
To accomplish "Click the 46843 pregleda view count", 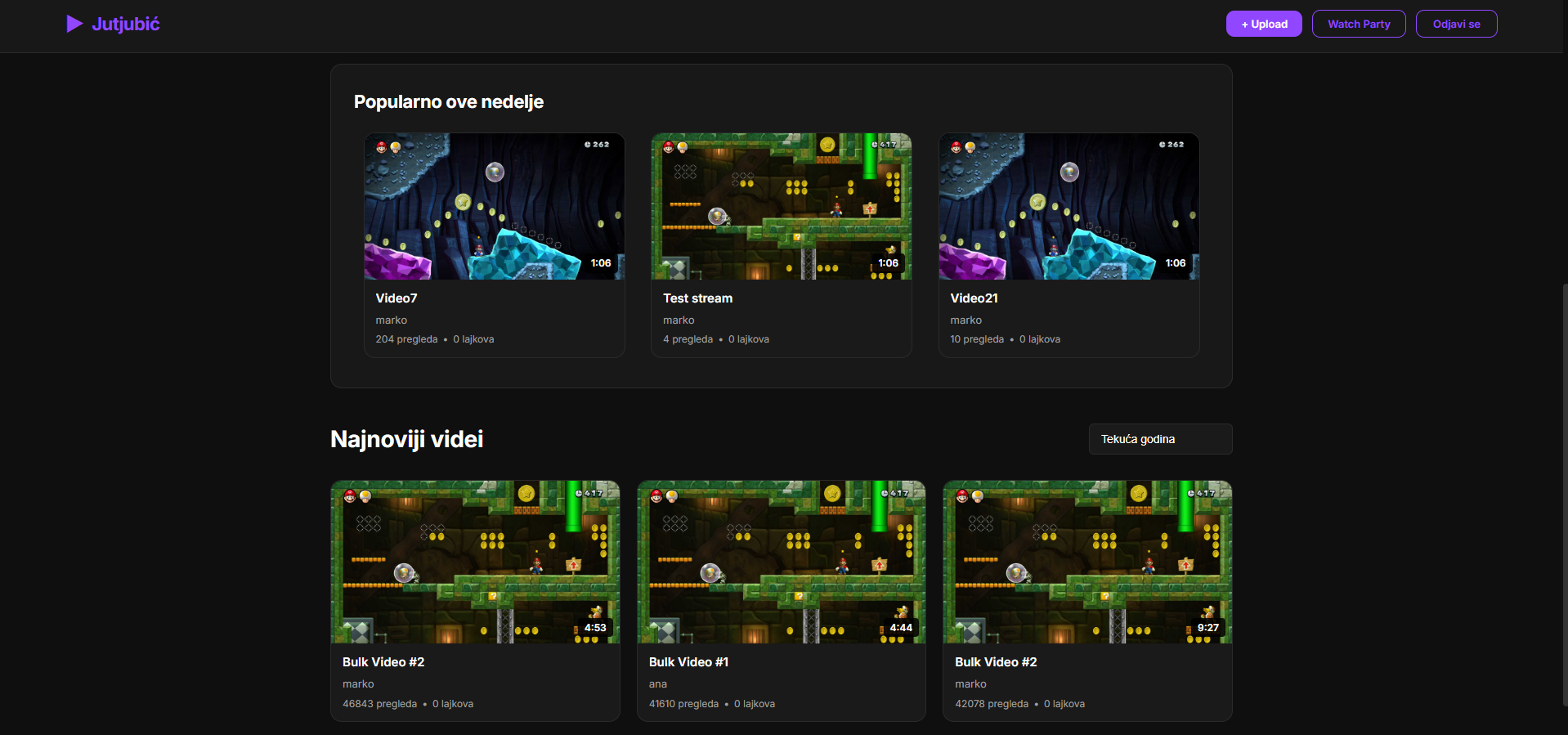I will point(379,704).
